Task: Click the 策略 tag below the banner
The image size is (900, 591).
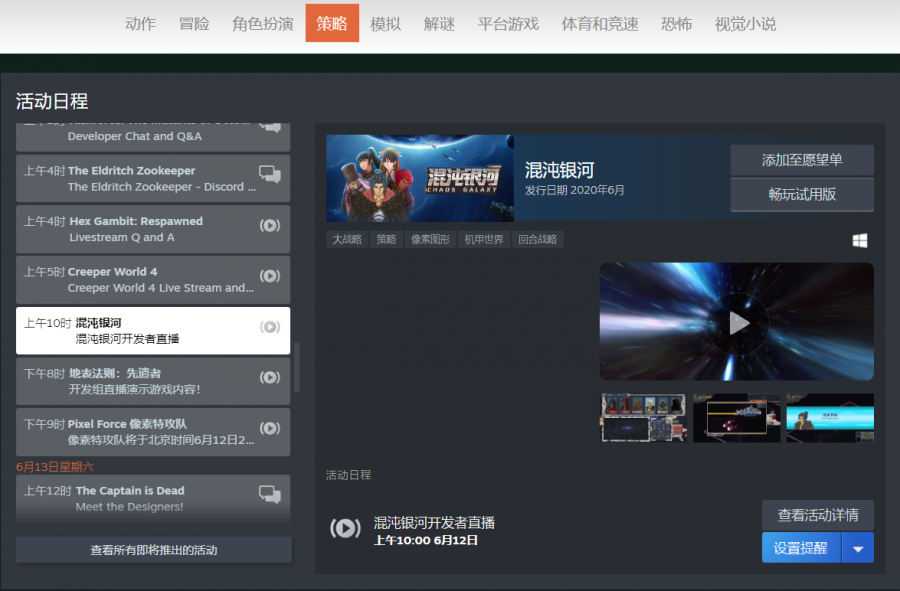Action: pyautogui.click(x=386, y=239)
